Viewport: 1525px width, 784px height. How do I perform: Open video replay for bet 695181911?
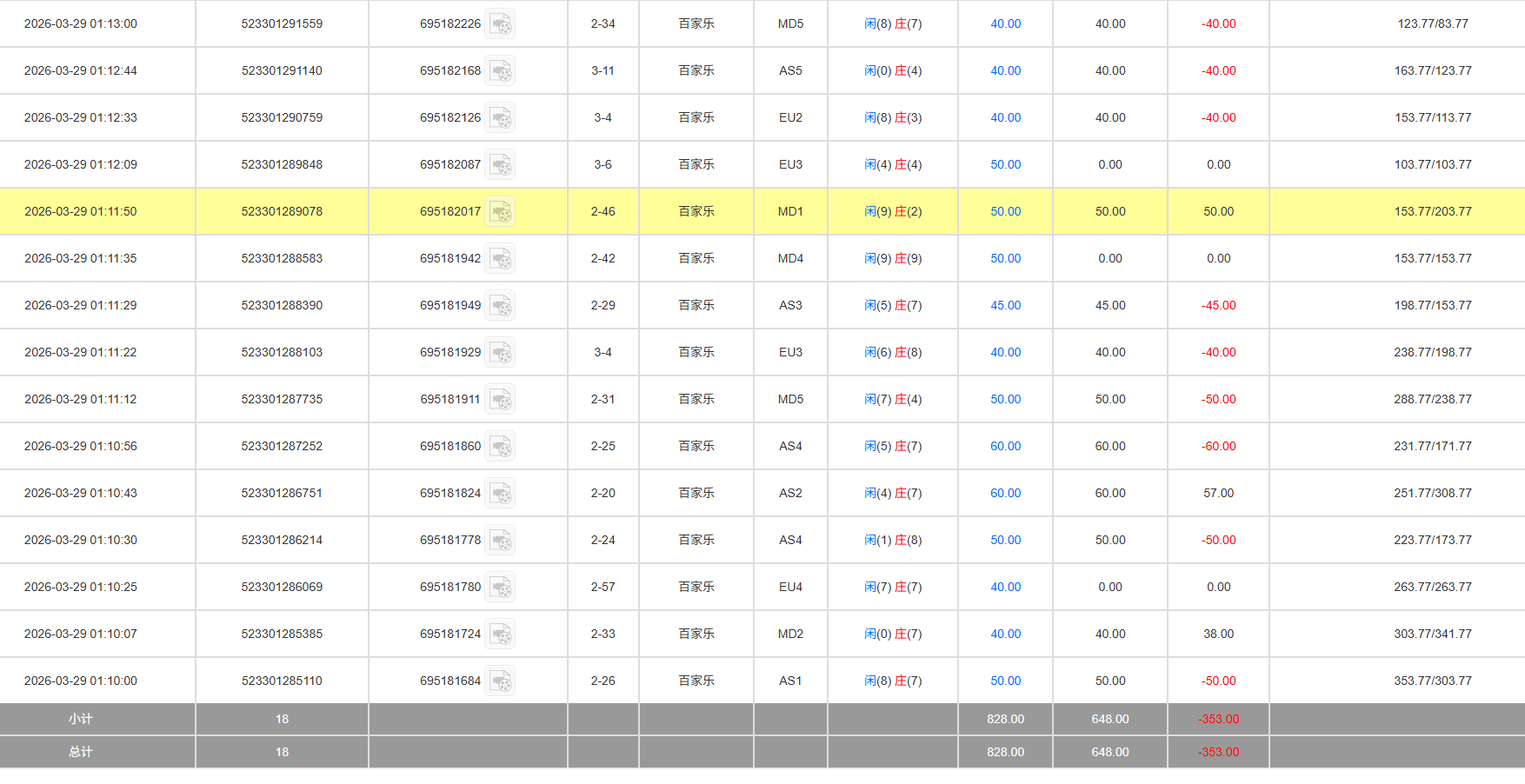coord(500,399)
